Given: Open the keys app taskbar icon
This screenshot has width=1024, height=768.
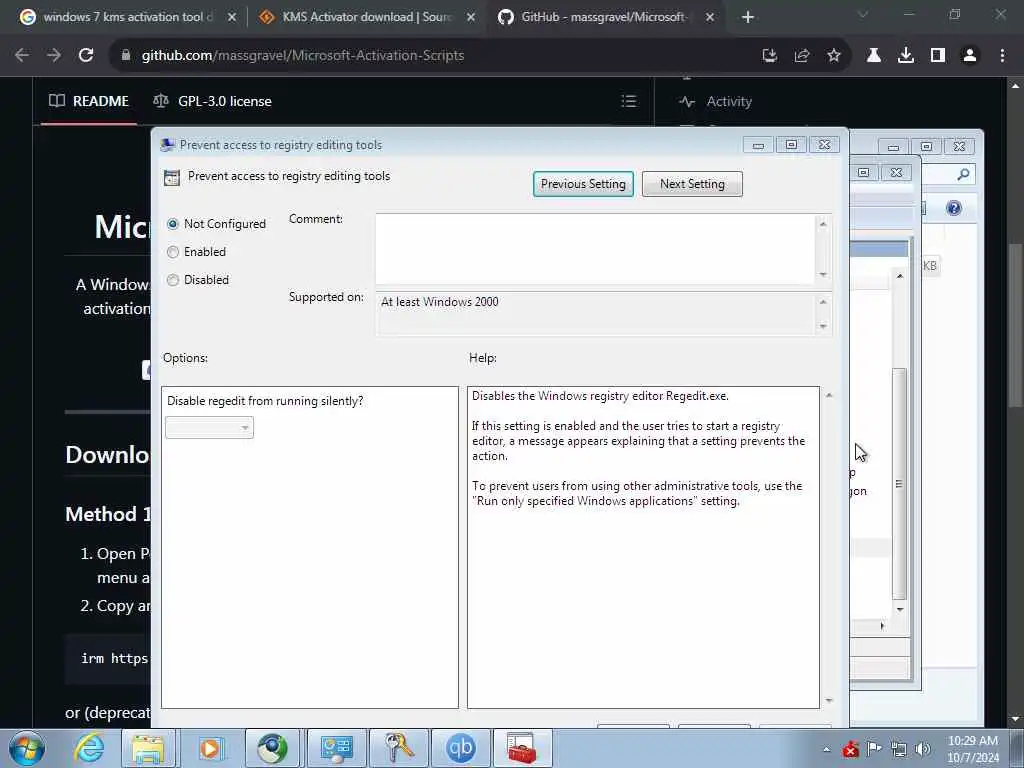Looking at the screenshot, I should click(398, 748).
